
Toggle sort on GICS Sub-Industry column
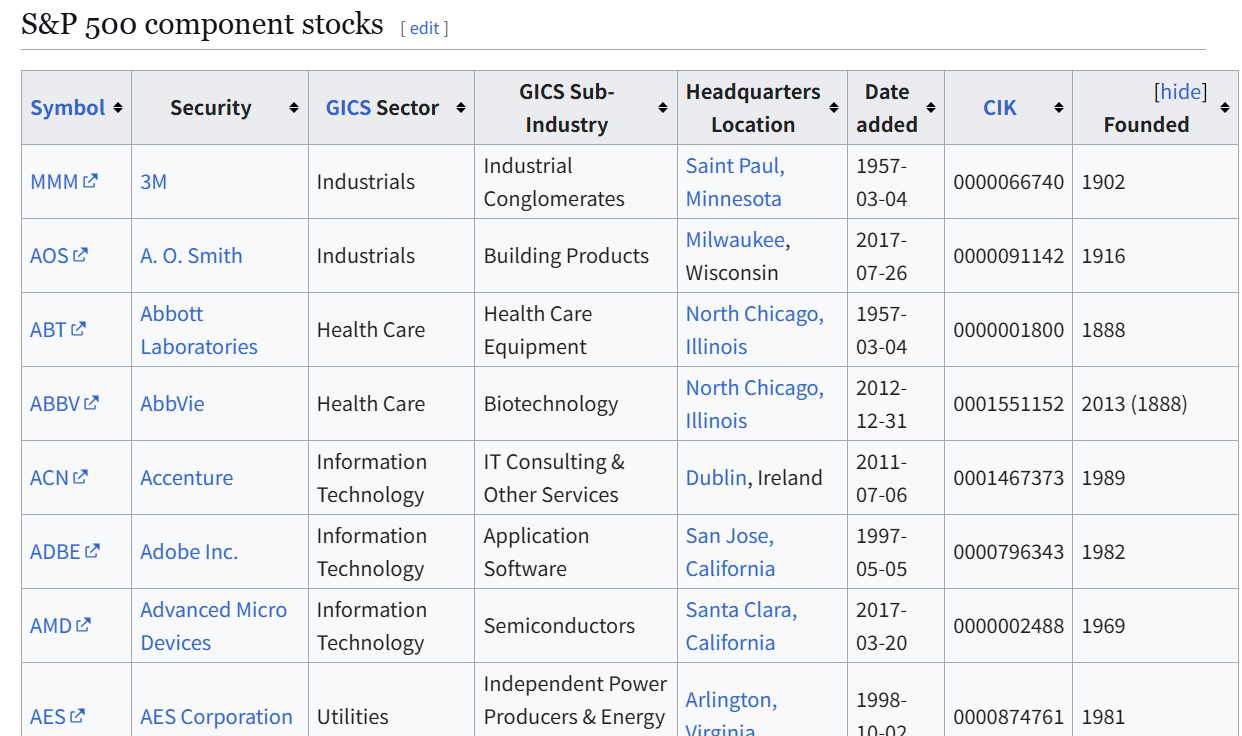point(663,108)
